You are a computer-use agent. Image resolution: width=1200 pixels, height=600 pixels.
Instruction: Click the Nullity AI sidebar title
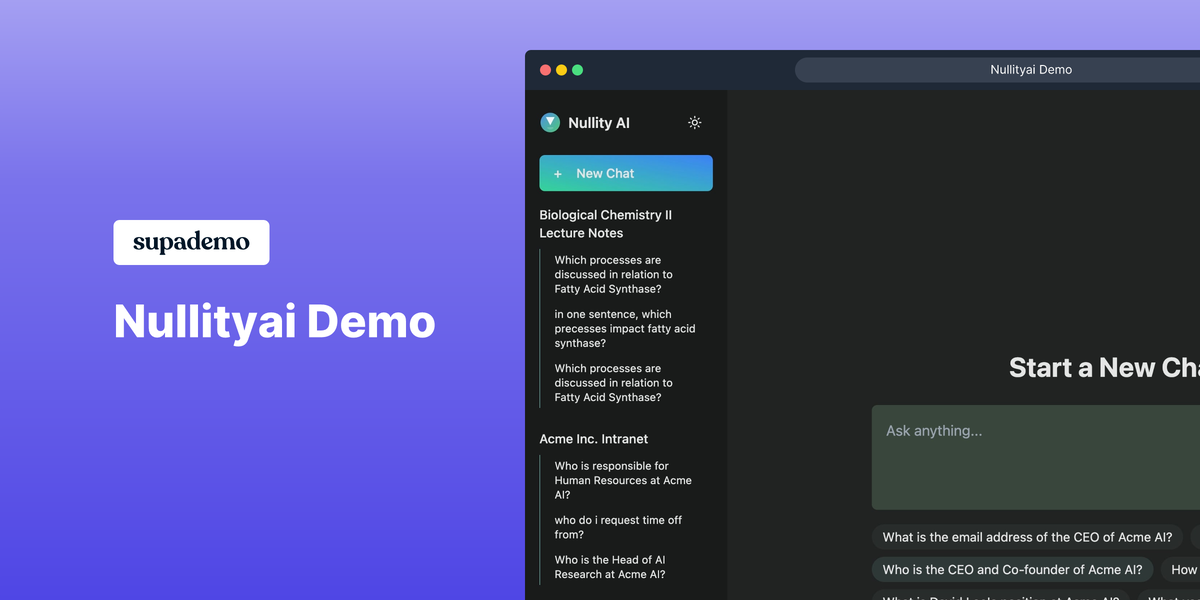coord(599,123)
